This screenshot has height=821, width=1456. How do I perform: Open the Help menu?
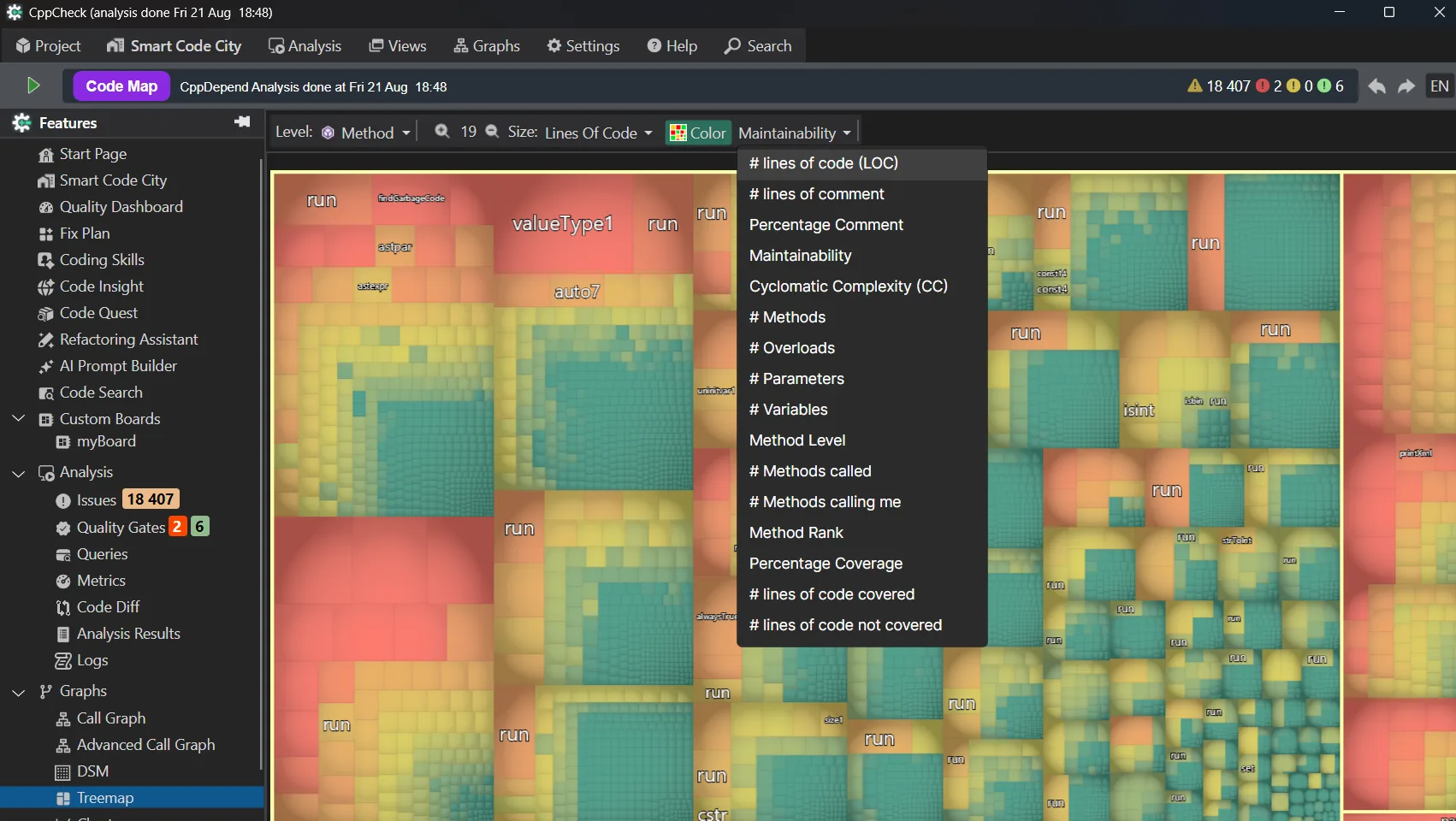(x=672, y=46)
